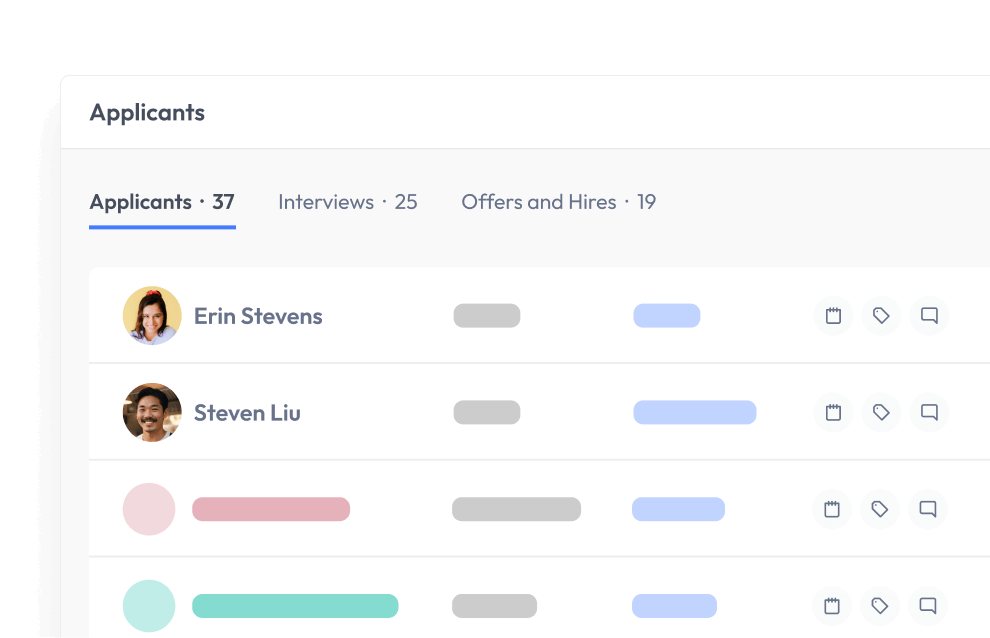
Task: Open comment bubble for Steven Liu
Action: 928,412
